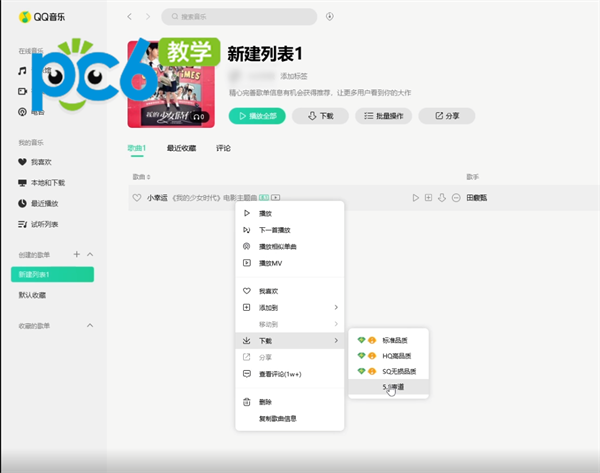
Task: Click the Share button under the title
Action: point(447,116)
